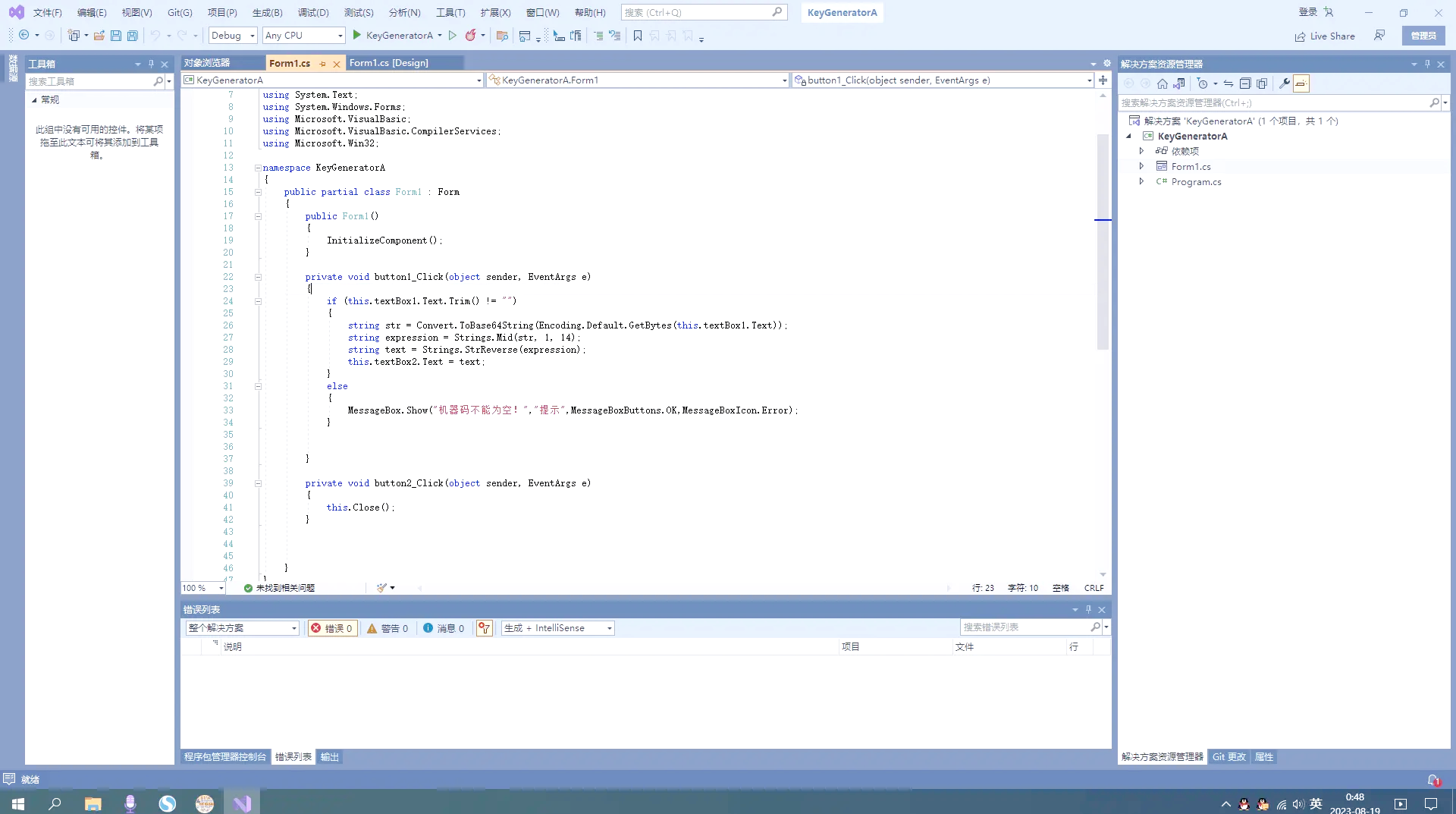The height and width of the screenshot is (814, 1456).
Task: Click the split editor window icon
Action: [1103, 80]
